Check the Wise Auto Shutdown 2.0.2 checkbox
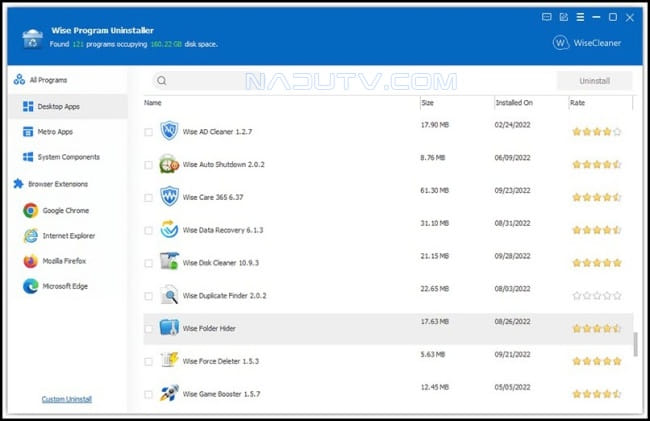 [x=148, y=165]
